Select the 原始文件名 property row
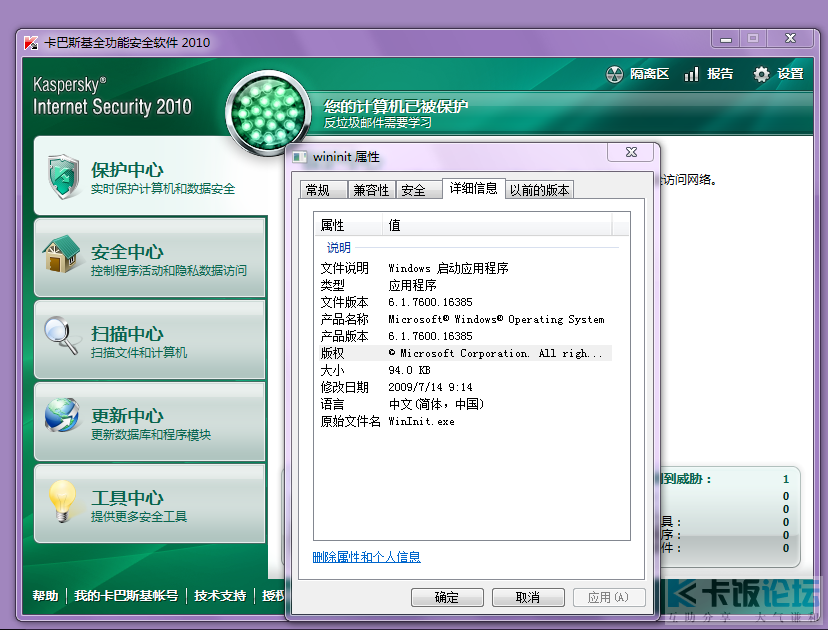 (x=466, y=421)
